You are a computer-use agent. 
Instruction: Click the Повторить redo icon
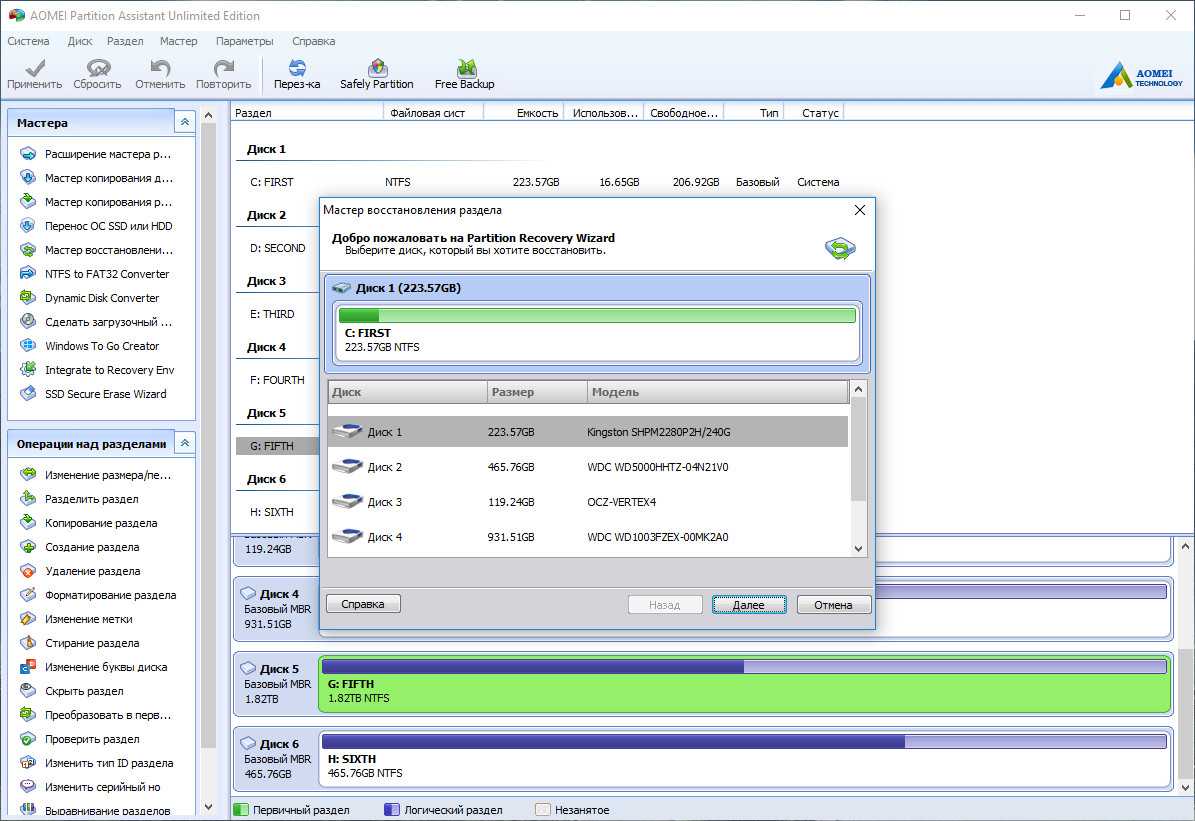(x=223, y=68)
